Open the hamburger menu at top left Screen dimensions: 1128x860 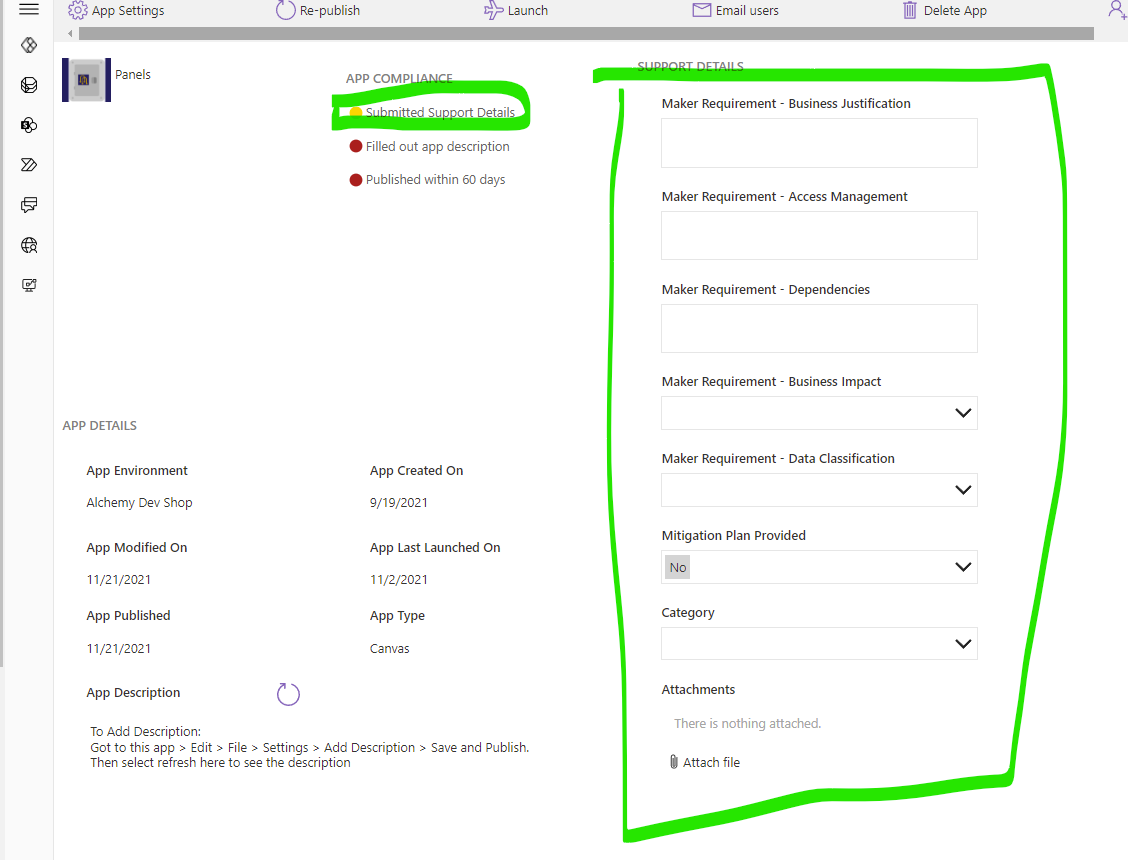click(x=28, y=10)
